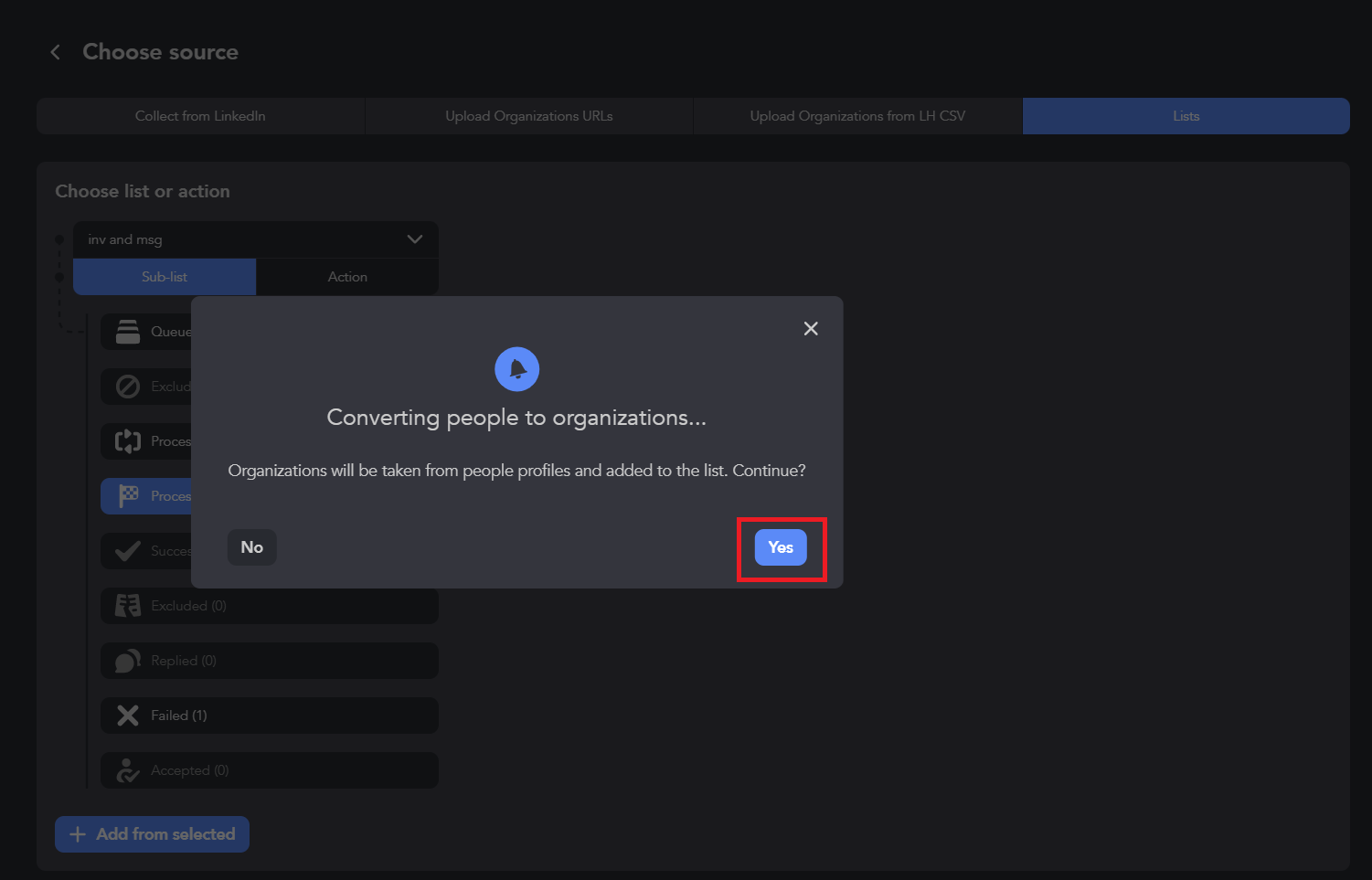The height and width of the screenshot is (880, 1372).
Task: Click the Choose list or action label
Action: pyautogui.click(x=143, y=191)
